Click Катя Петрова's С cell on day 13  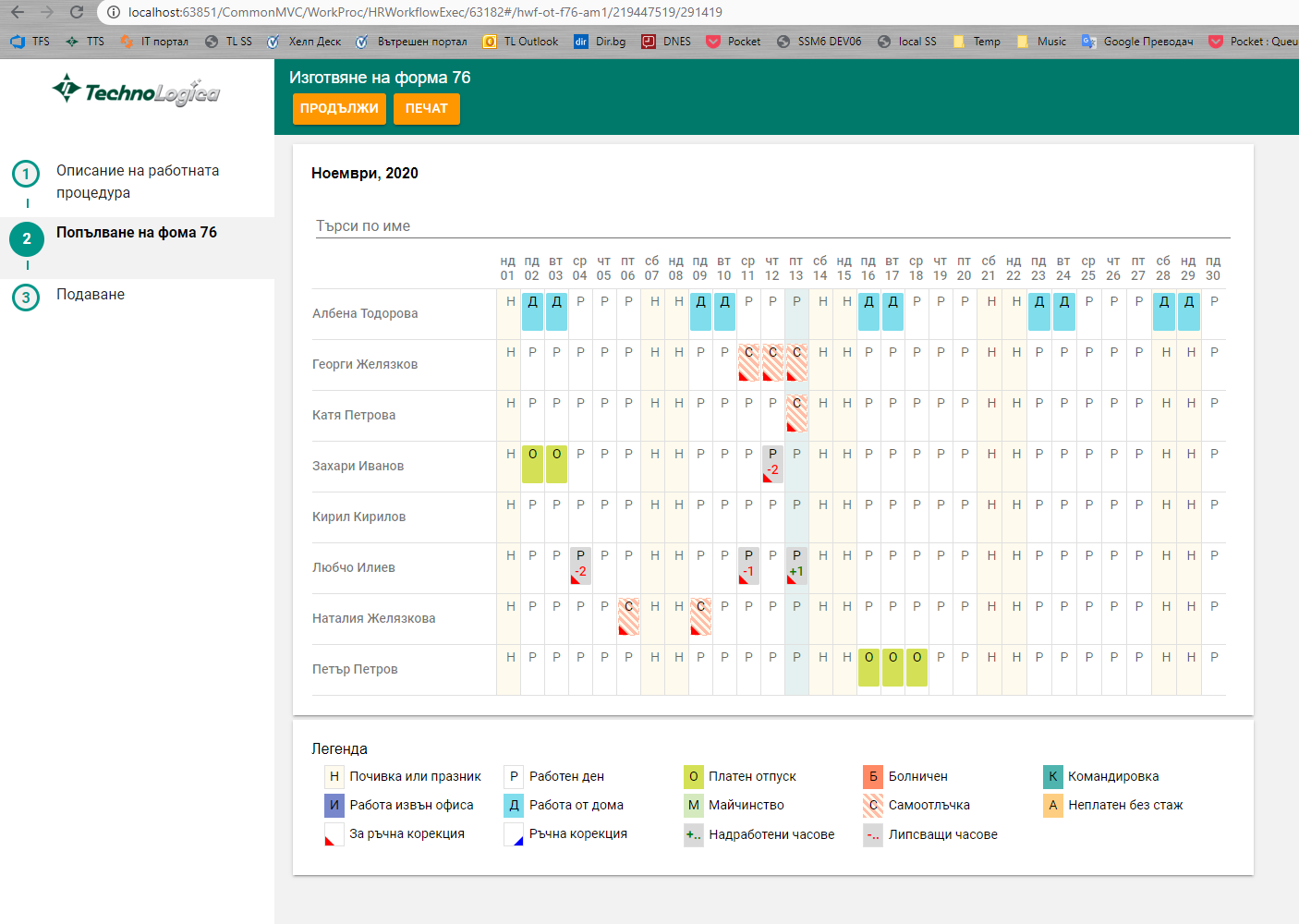click(x=796, y=413)
